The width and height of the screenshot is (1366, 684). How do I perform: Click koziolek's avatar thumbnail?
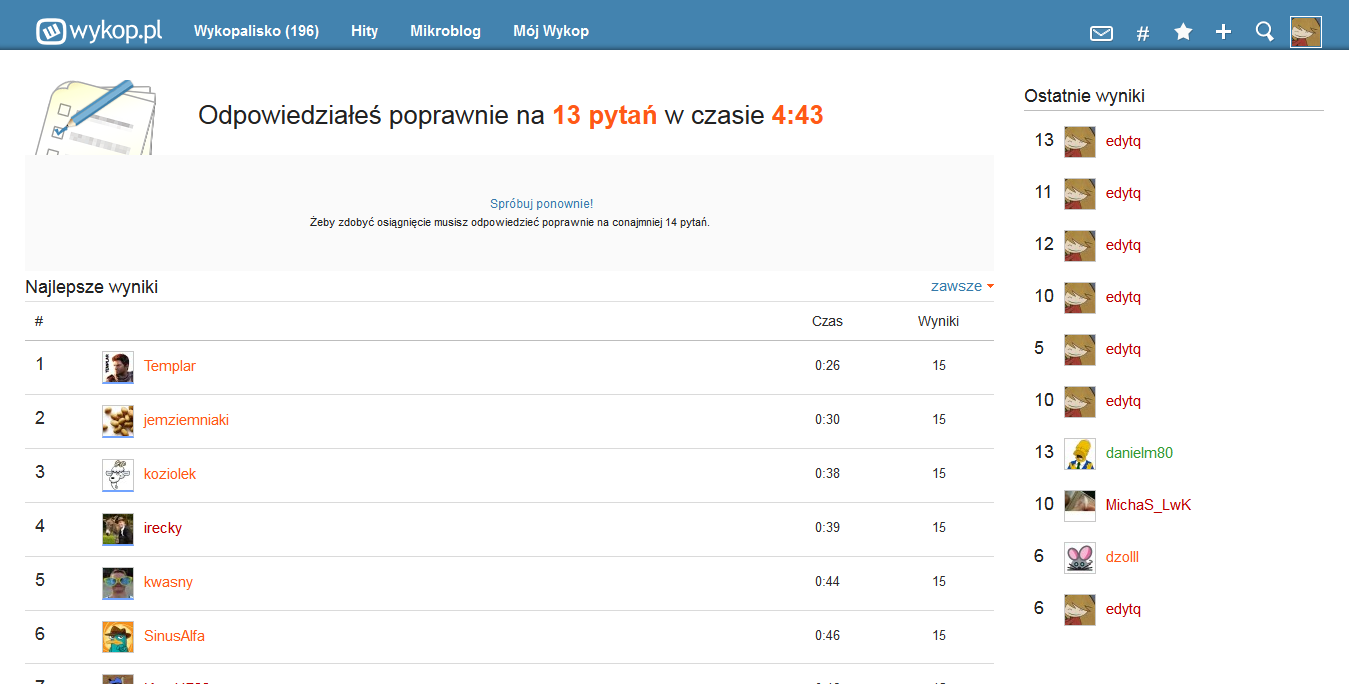(118, 475)
